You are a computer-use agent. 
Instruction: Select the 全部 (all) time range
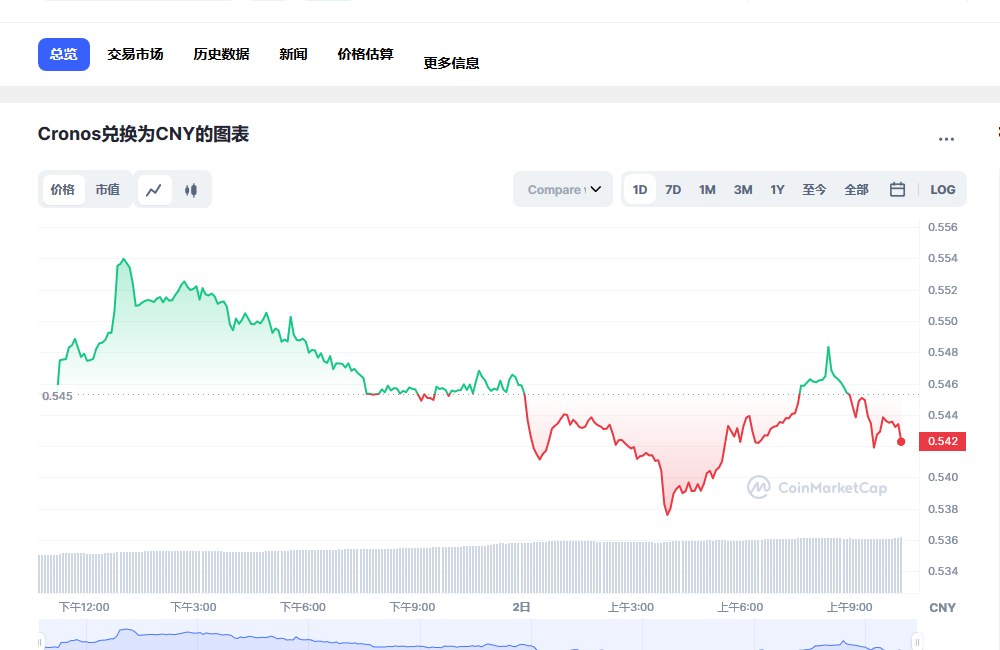point(857,189)
